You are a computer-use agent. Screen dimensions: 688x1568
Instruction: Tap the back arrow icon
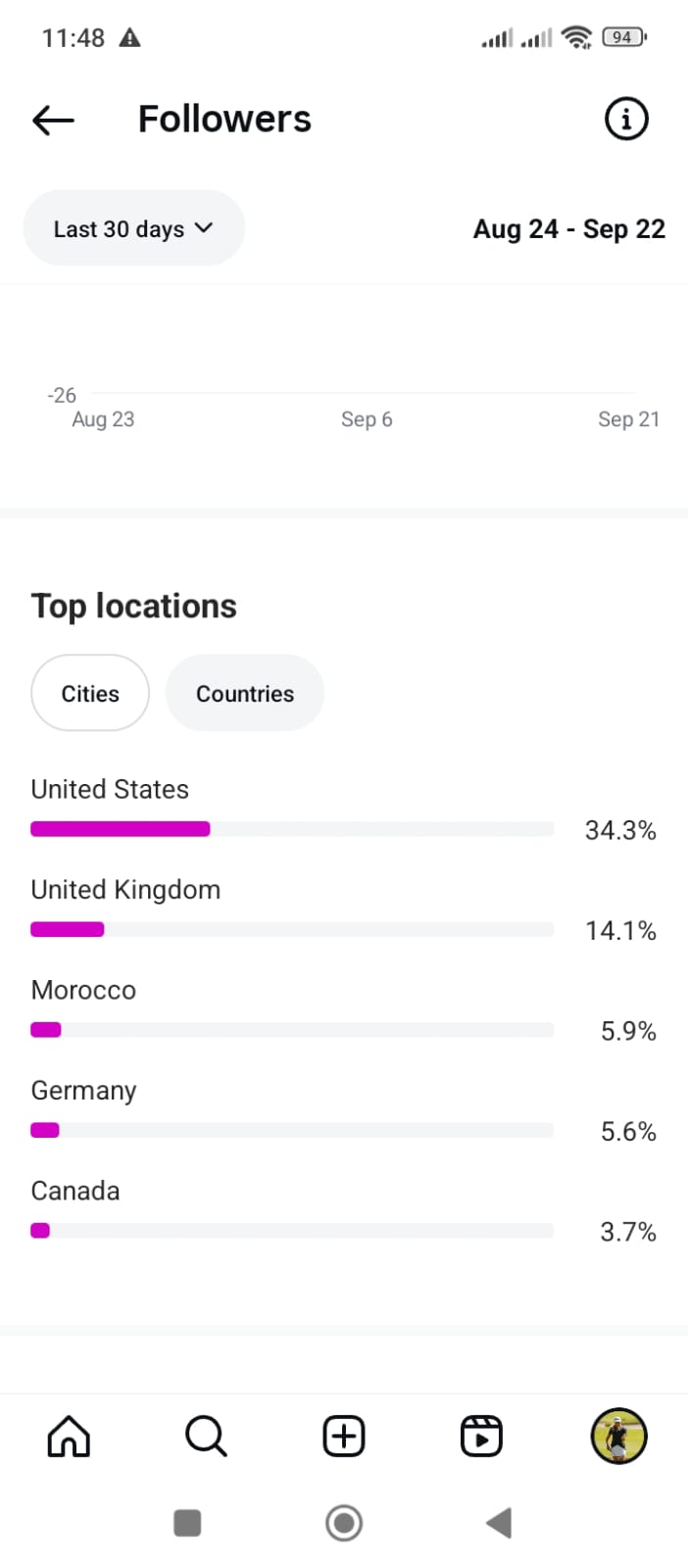coord(53,120)
